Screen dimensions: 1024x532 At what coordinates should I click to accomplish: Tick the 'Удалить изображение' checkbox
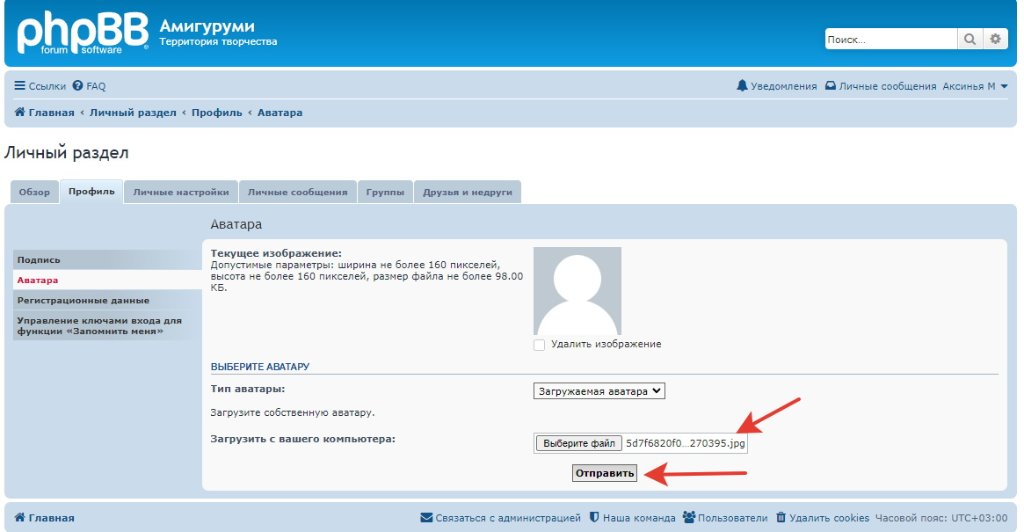pyautogui.click(x=540, y=344)
